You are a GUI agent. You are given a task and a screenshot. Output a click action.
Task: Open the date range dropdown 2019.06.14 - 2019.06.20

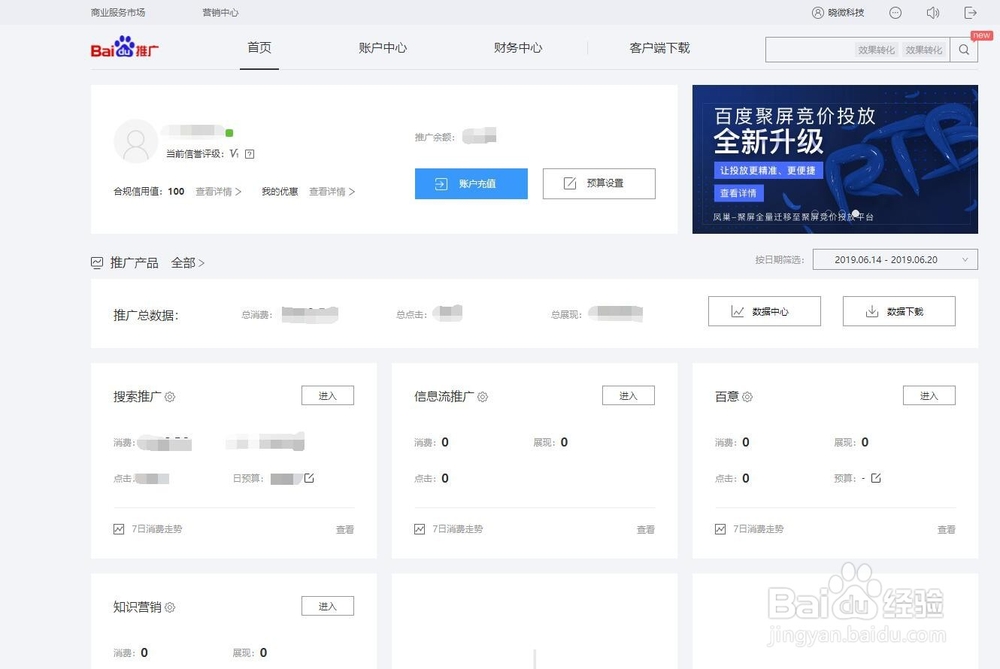point(895,260)
